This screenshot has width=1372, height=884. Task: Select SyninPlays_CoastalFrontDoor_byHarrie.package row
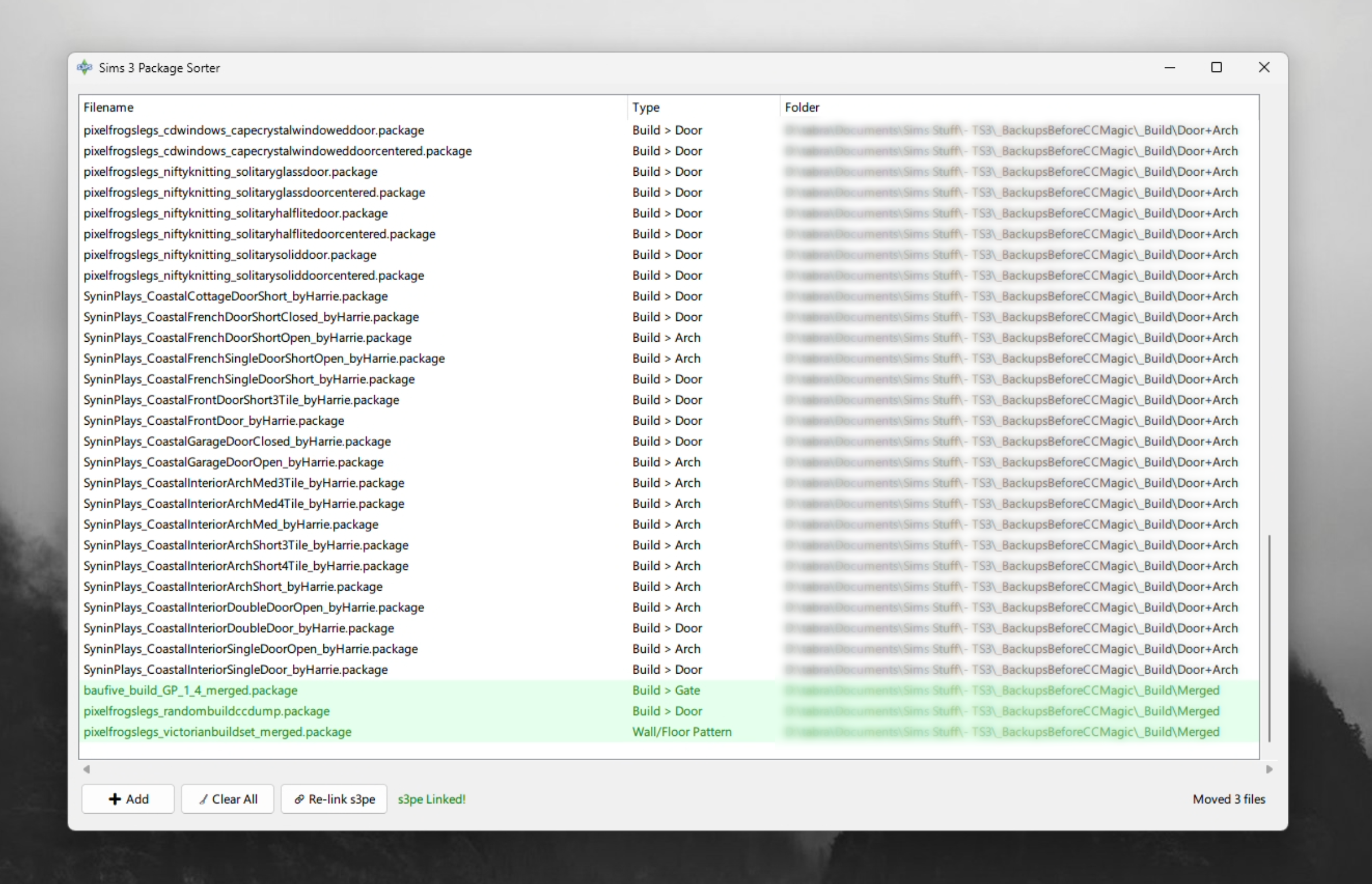(x=213, y=420)
